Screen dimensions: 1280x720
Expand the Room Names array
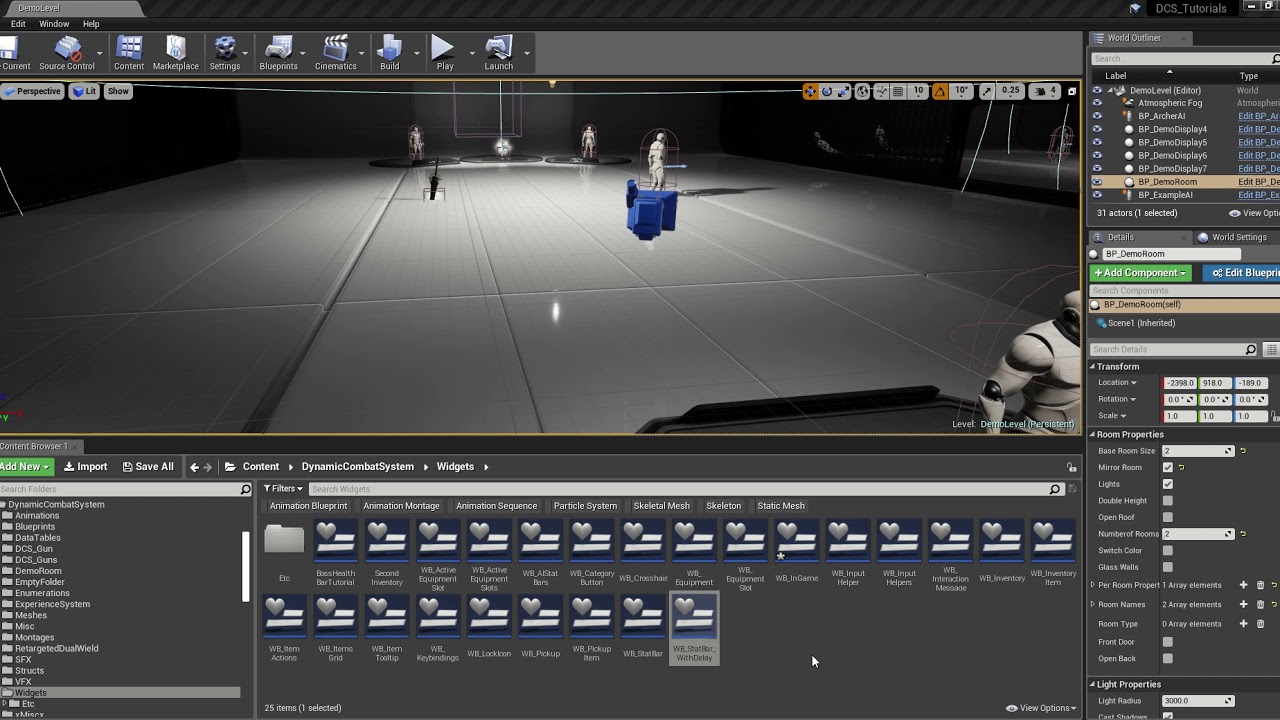(1092, 604)
